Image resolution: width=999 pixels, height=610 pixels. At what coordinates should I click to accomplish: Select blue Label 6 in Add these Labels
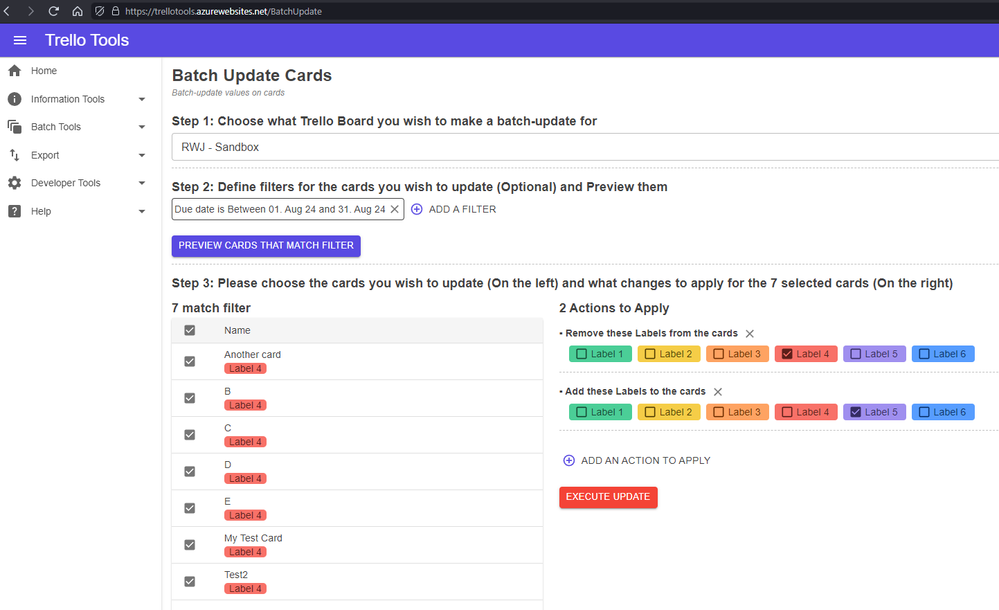tap(943, 412)
